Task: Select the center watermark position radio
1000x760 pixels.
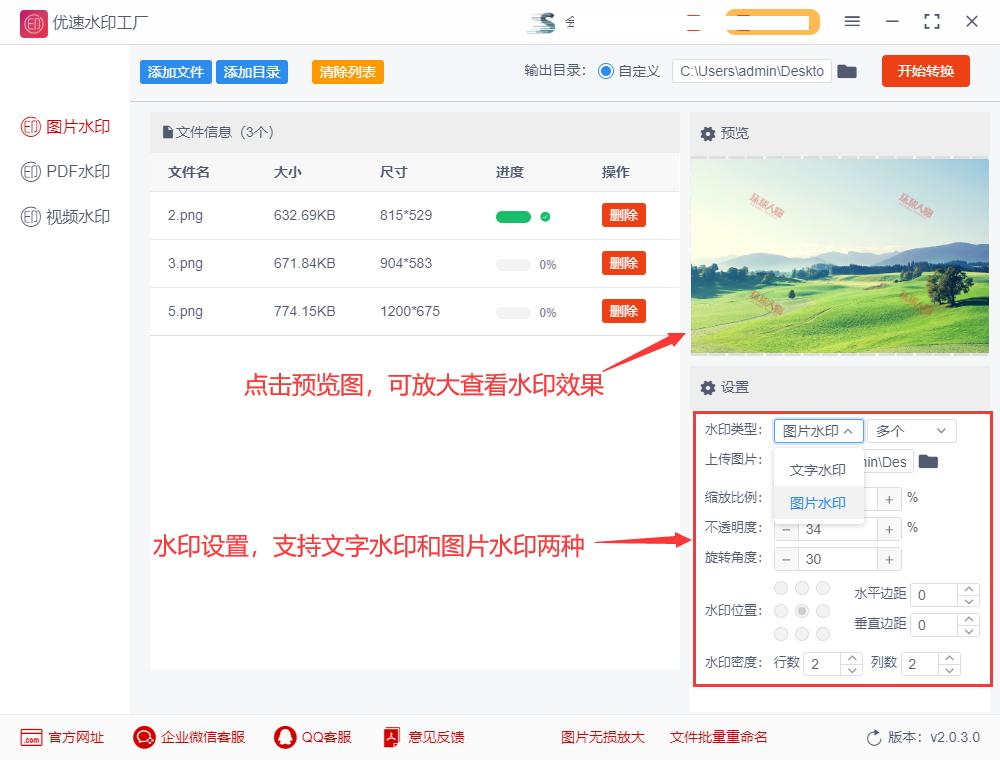Action: (x=801, y=611)
